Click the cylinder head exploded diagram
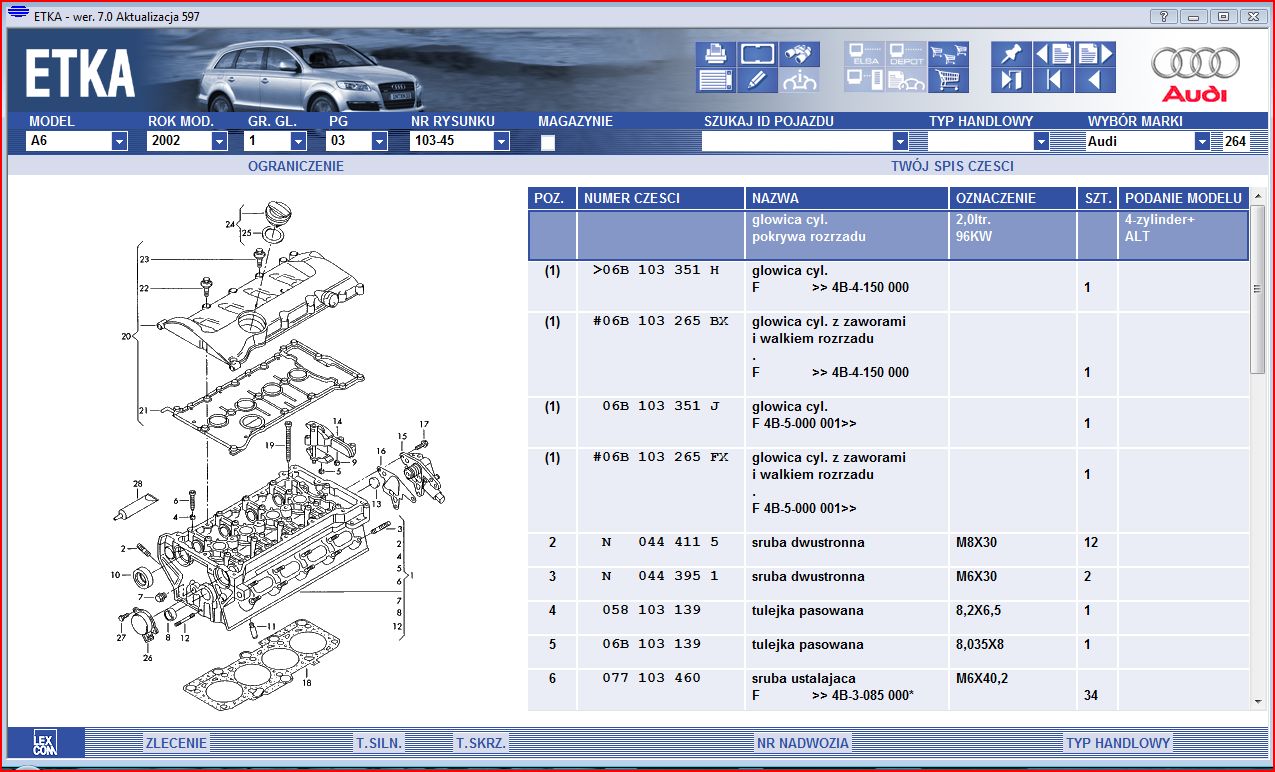The image size is (1275, 772). (x=280, y=452)
